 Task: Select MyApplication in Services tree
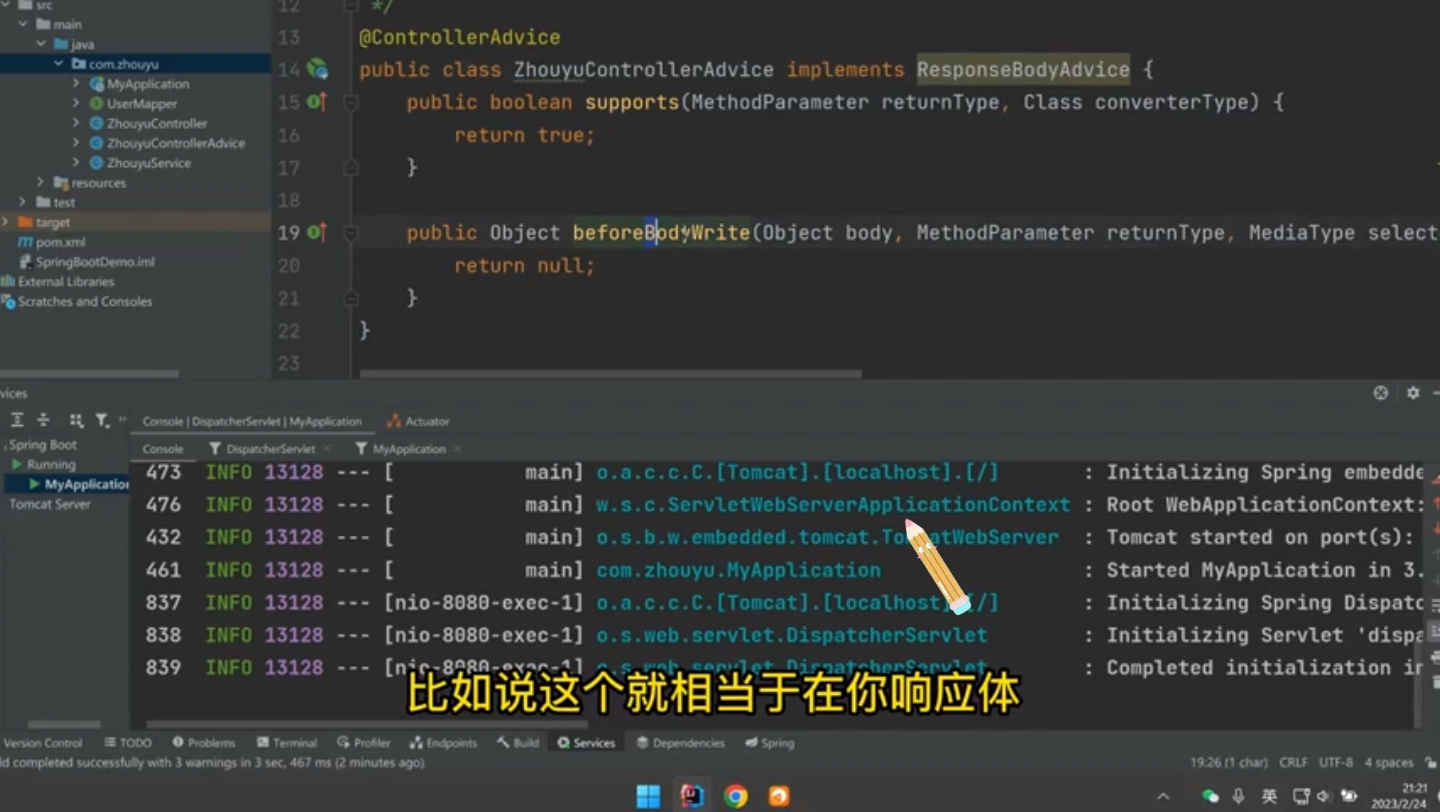click(x=87, y=484)
